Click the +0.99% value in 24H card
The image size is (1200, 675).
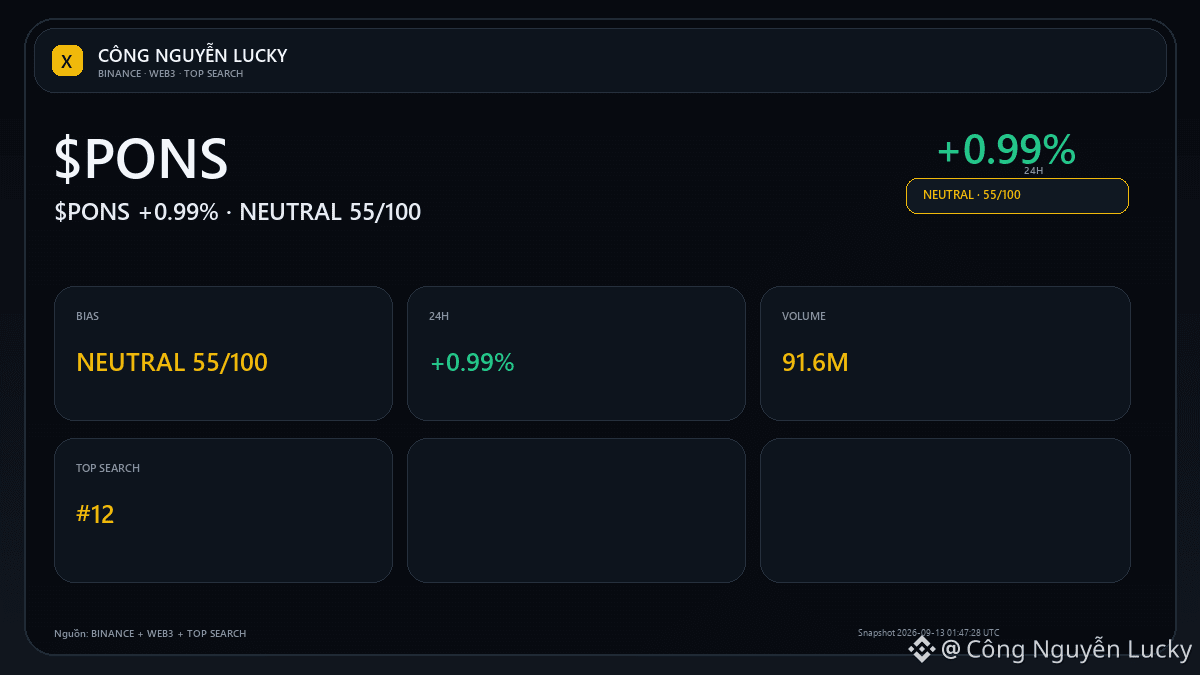tap(472, 362)
